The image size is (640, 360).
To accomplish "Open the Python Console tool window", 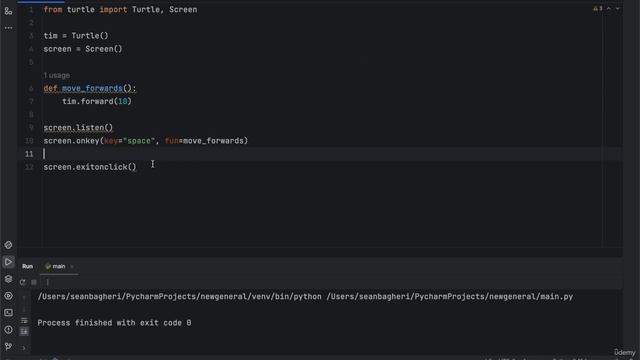I will point(8,245).
